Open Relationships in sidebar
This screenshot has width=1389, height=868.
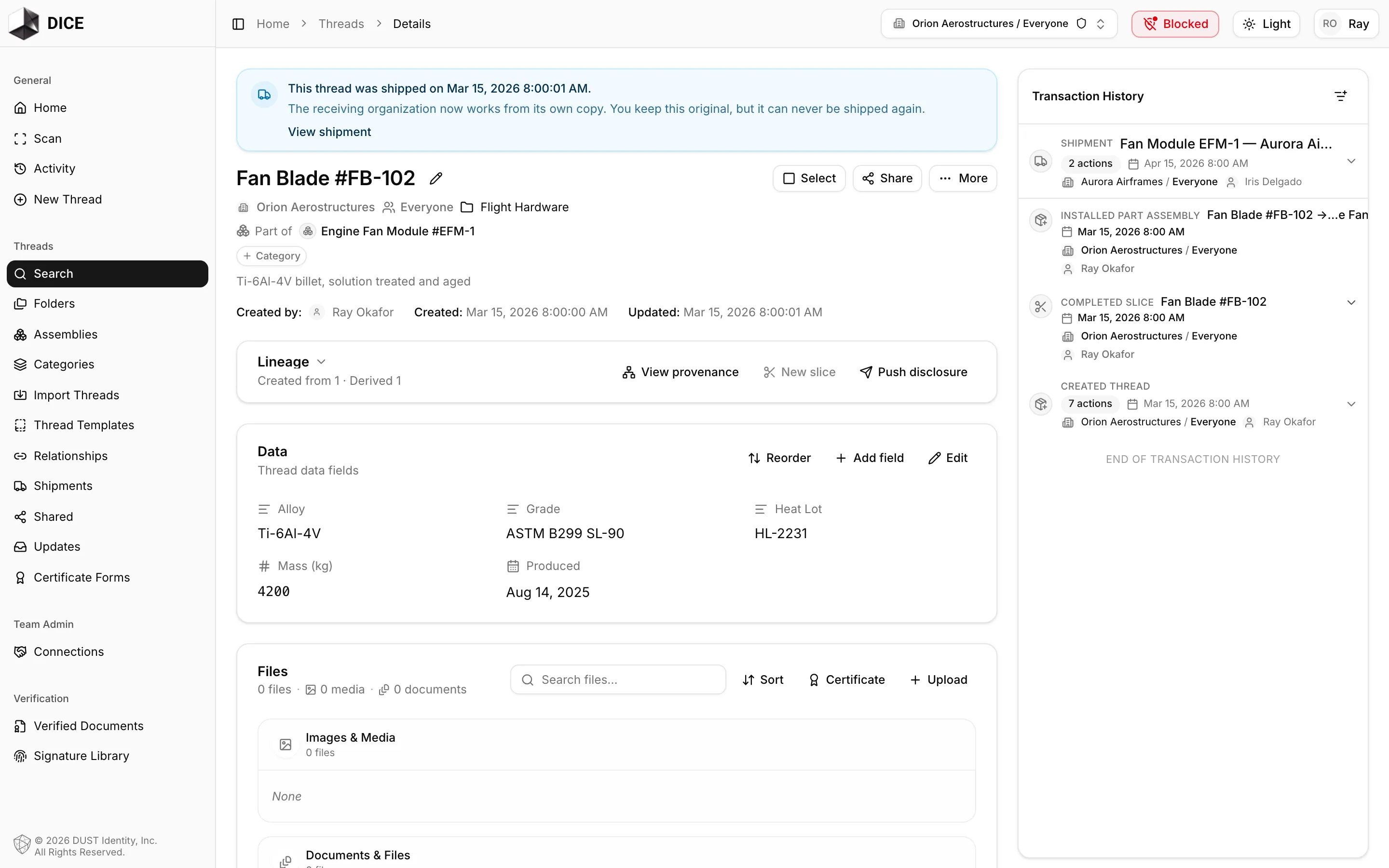pyautogui.click(x=108, y=456)
